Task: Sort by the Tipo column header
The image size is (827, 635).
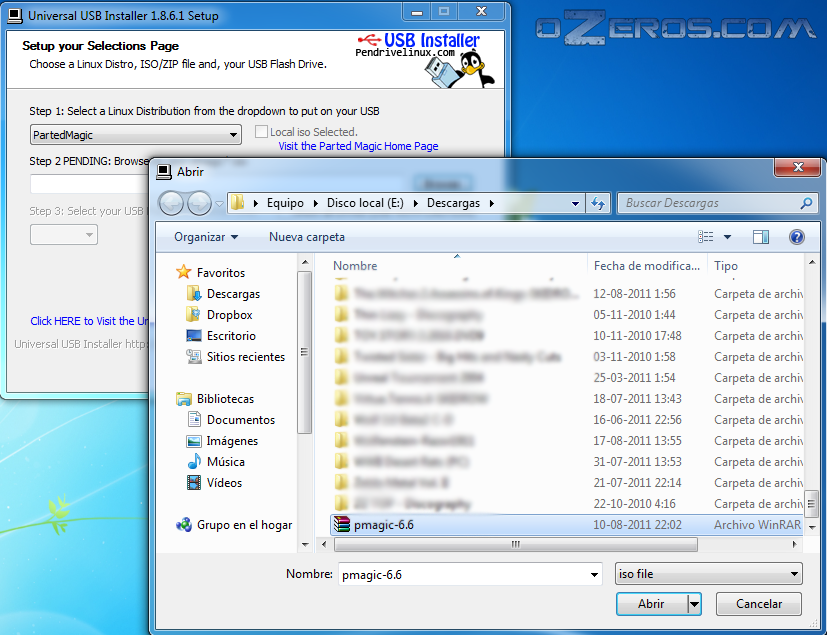Action: click(x=726, y=266)
